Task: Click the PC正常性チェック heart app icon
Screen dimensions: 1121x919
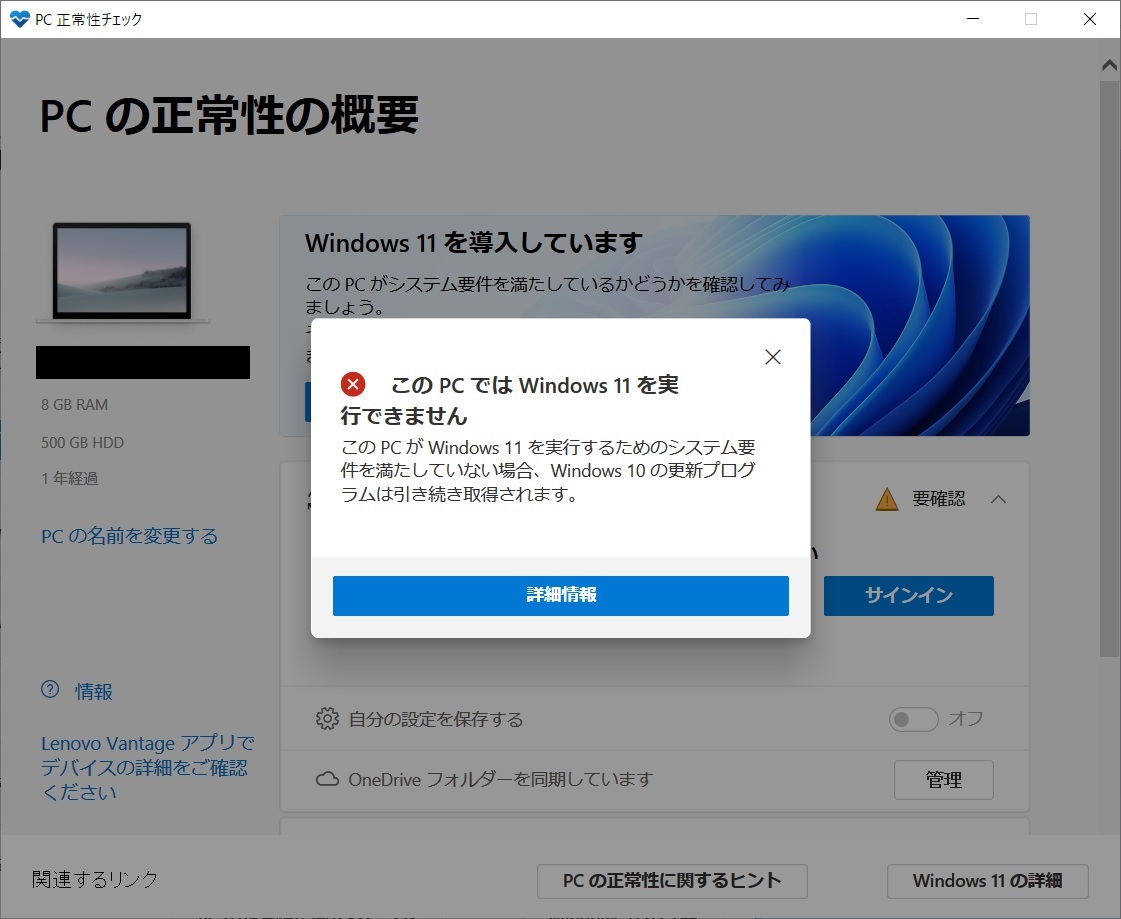Action: pyautogui.click(x=20, y=19)
